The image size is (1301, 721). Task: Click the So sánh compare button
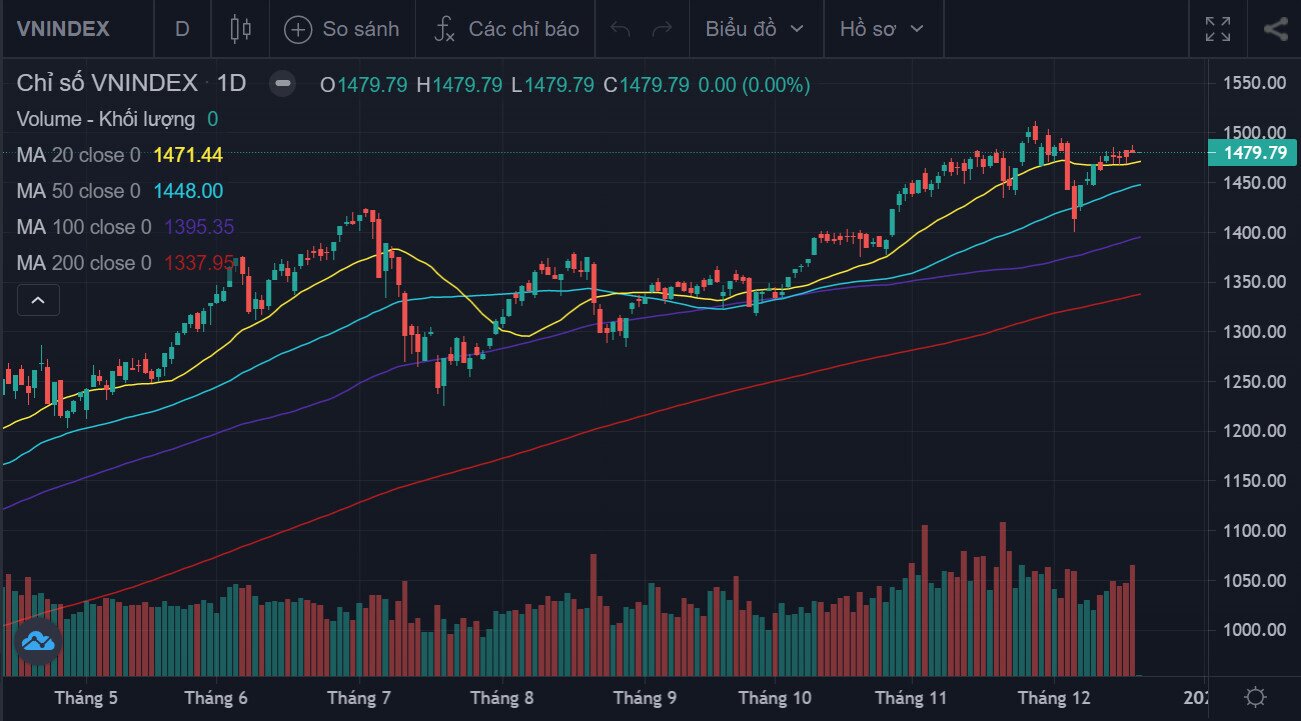coord(342,29)
